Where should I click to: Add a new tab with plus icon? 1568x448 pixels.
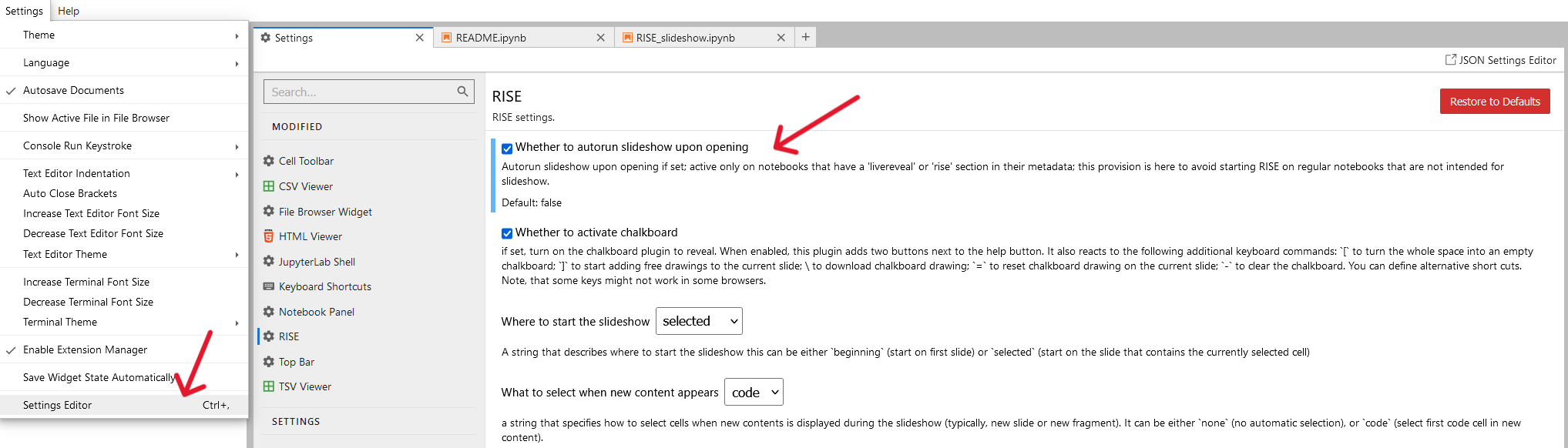pos(805,37)
